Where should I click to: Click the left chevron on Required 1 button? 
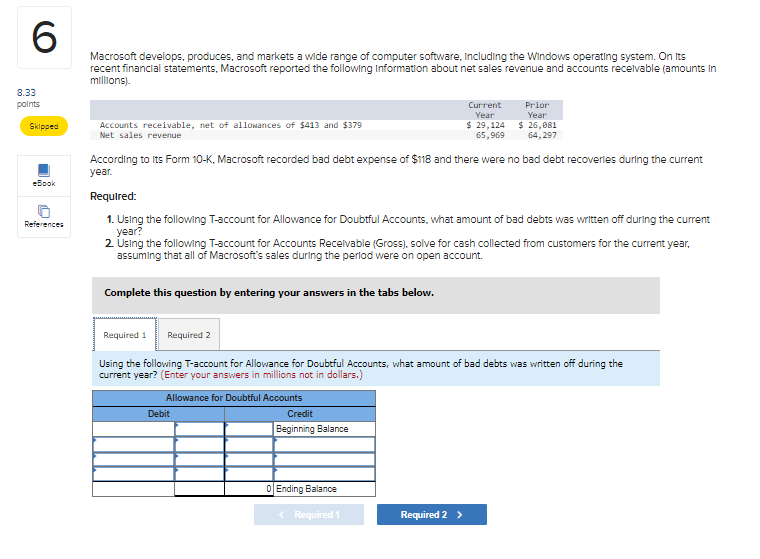[x=282, y=514]
